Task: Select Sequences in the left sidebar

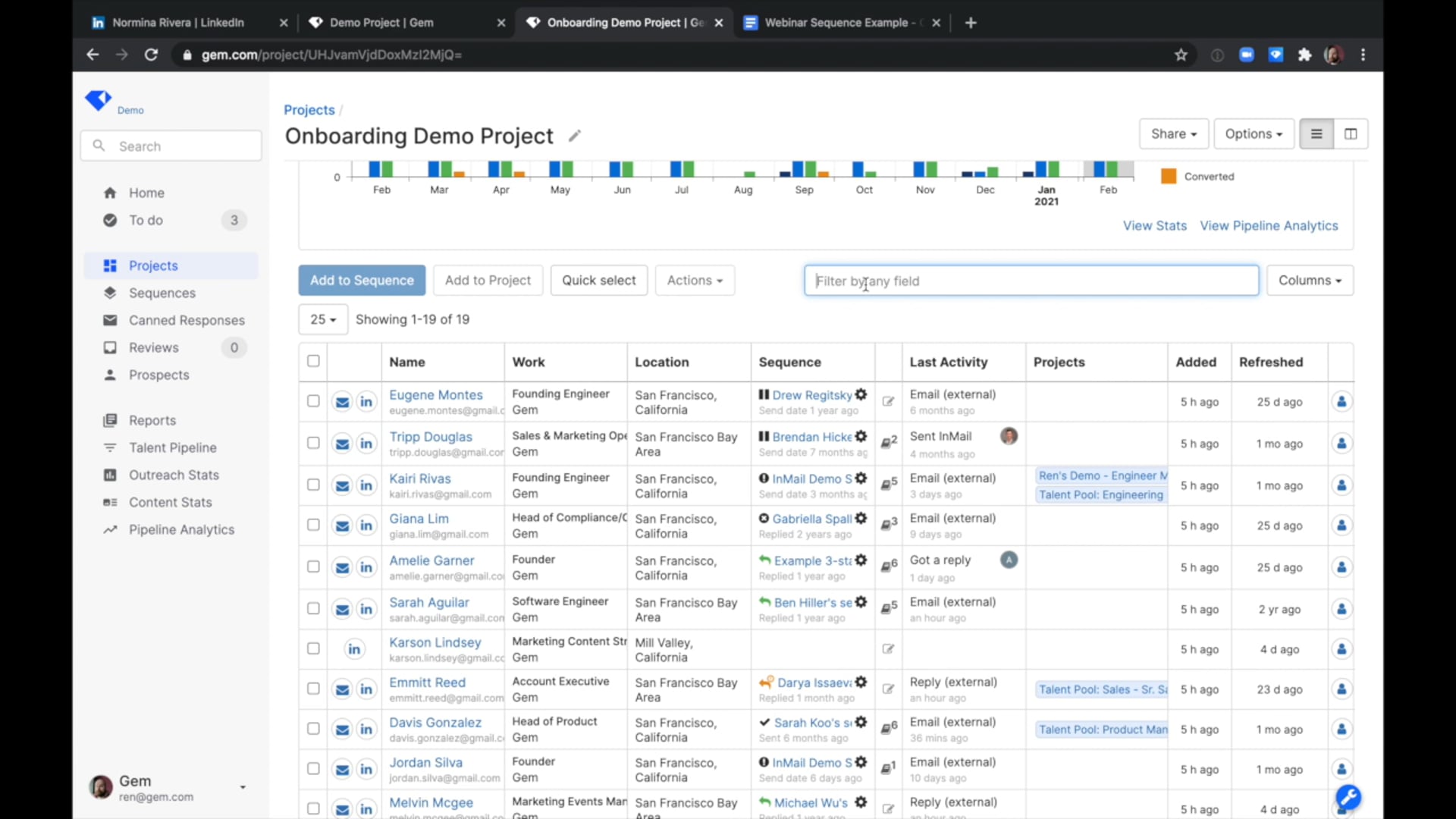Action: (160, 293)
